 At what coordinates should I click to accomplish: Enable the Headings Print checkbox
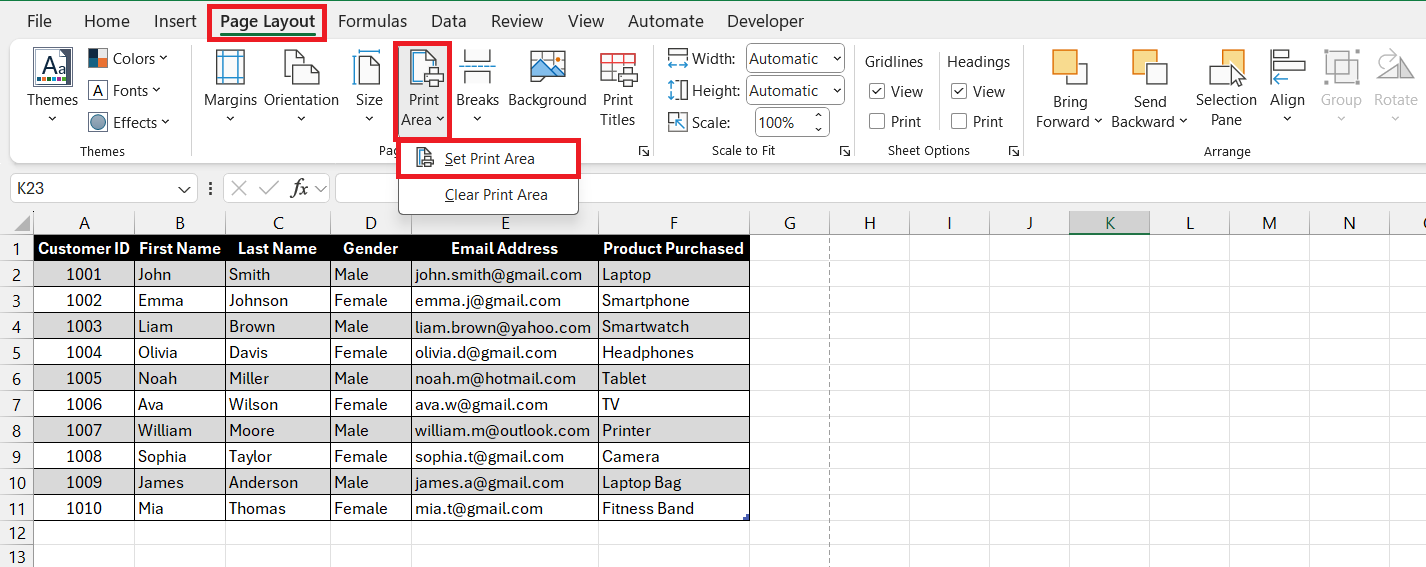point(959,122)
